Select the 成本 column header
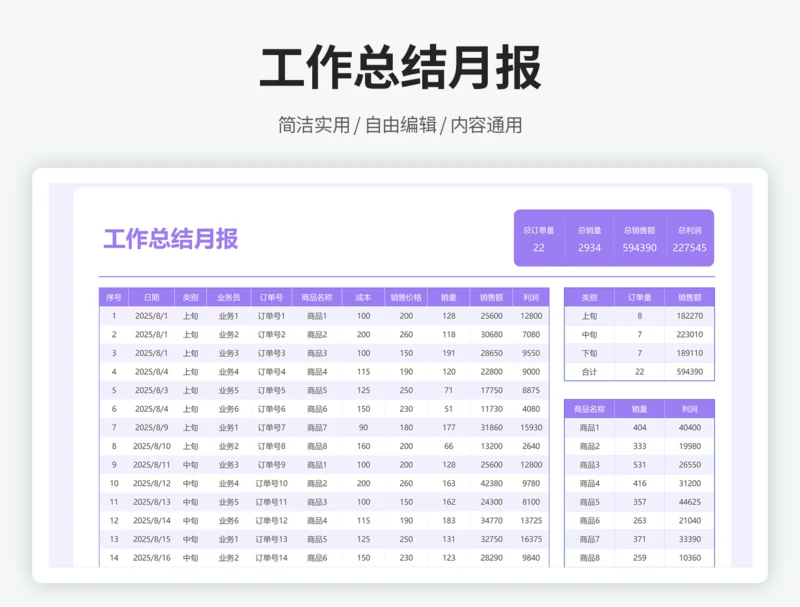Screen dimensions: 800x607 [x=364, y=297]
